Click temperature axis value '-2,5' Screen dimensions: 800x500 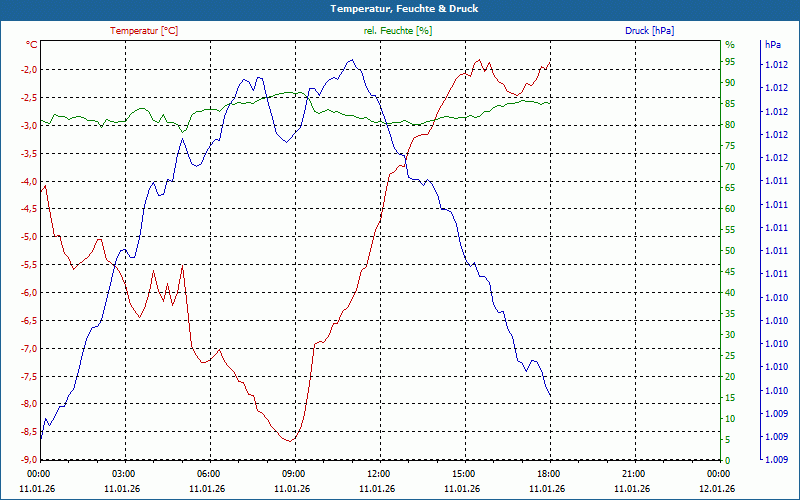[29, 97]
